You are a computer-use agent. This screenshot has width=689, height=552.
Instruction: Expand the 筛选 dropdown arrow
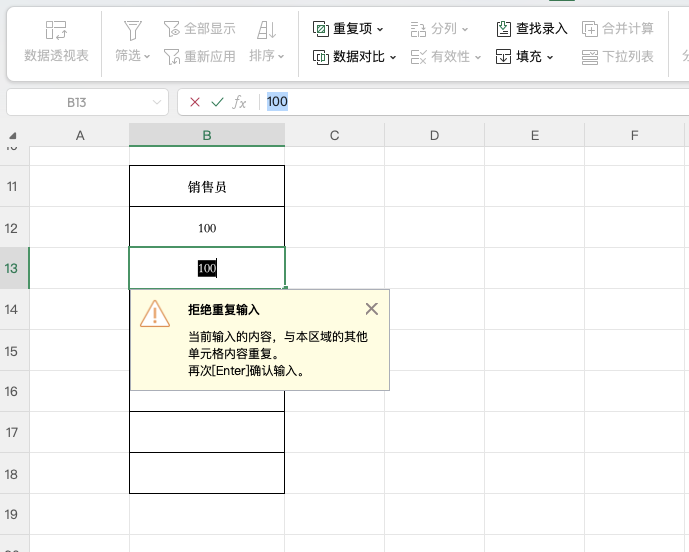coord(147,56)
